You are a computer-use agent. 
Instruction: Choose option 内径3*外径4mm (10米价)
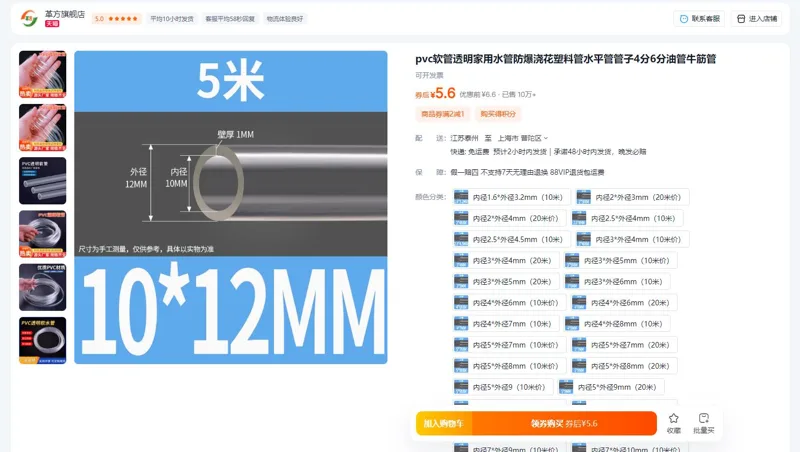click(x=633, y=239)
